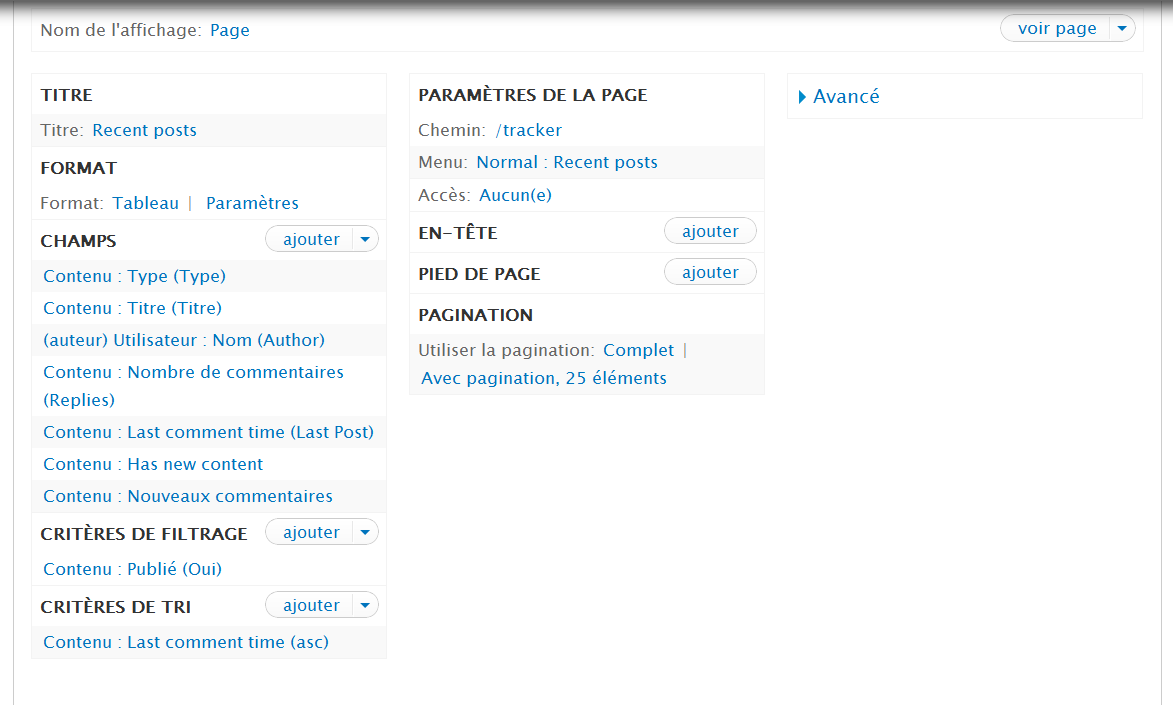The height and width of the screenshot is (705, 1173).
Task: Open dropdown arrow beside Champs ajouter button
Action: click(x=366, y=240)
